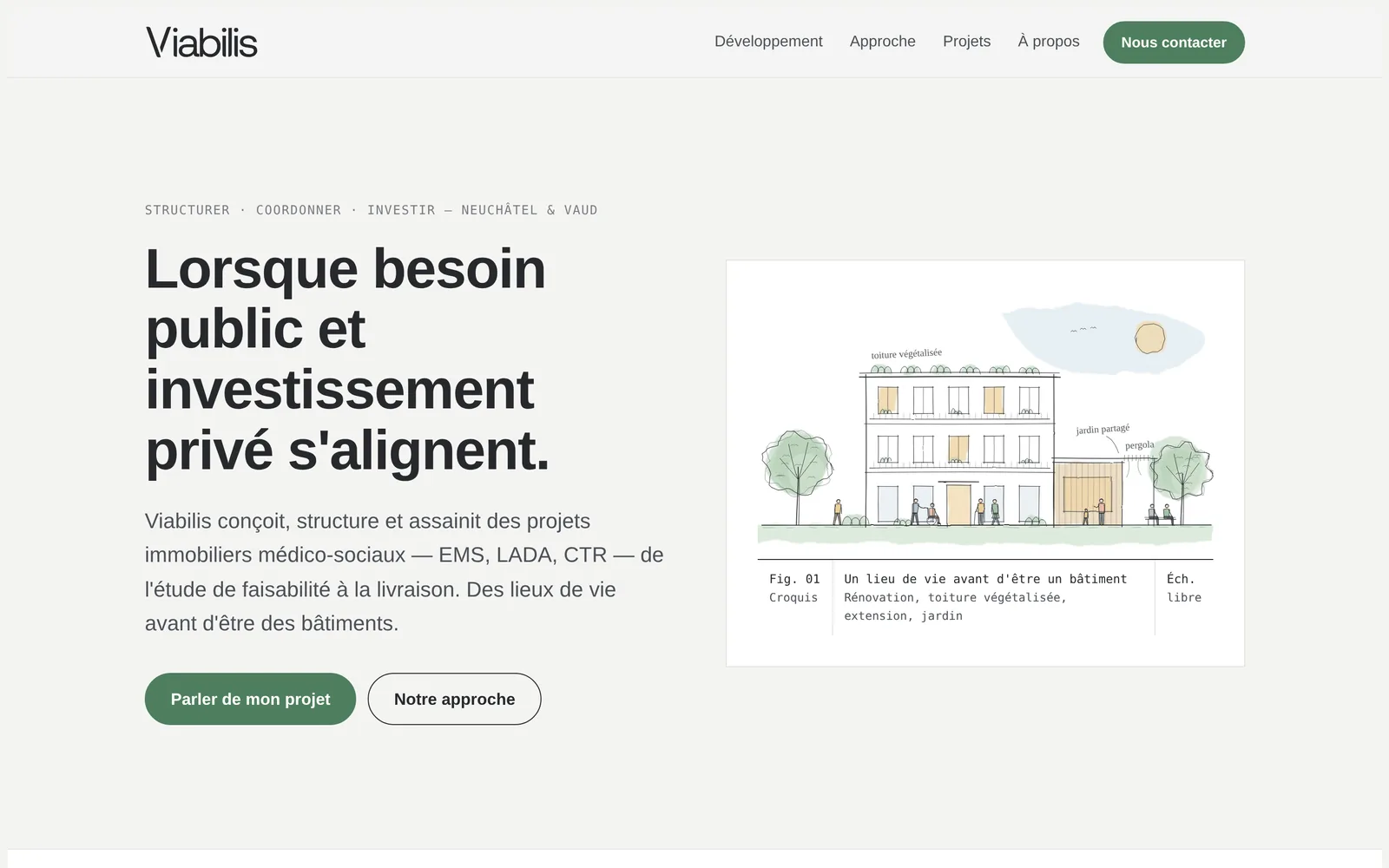This screenshot has height=868, width=1389.
Task: Open the Développement menu item
Action: point(768,42)
